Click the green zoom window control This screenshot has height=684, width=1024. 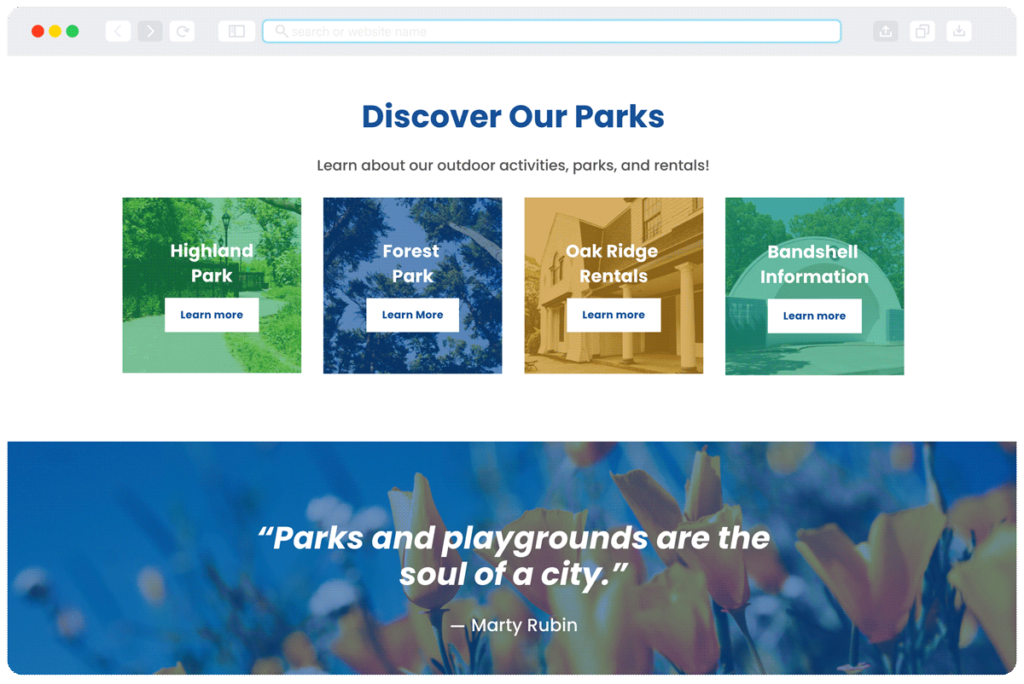[71, 31]
